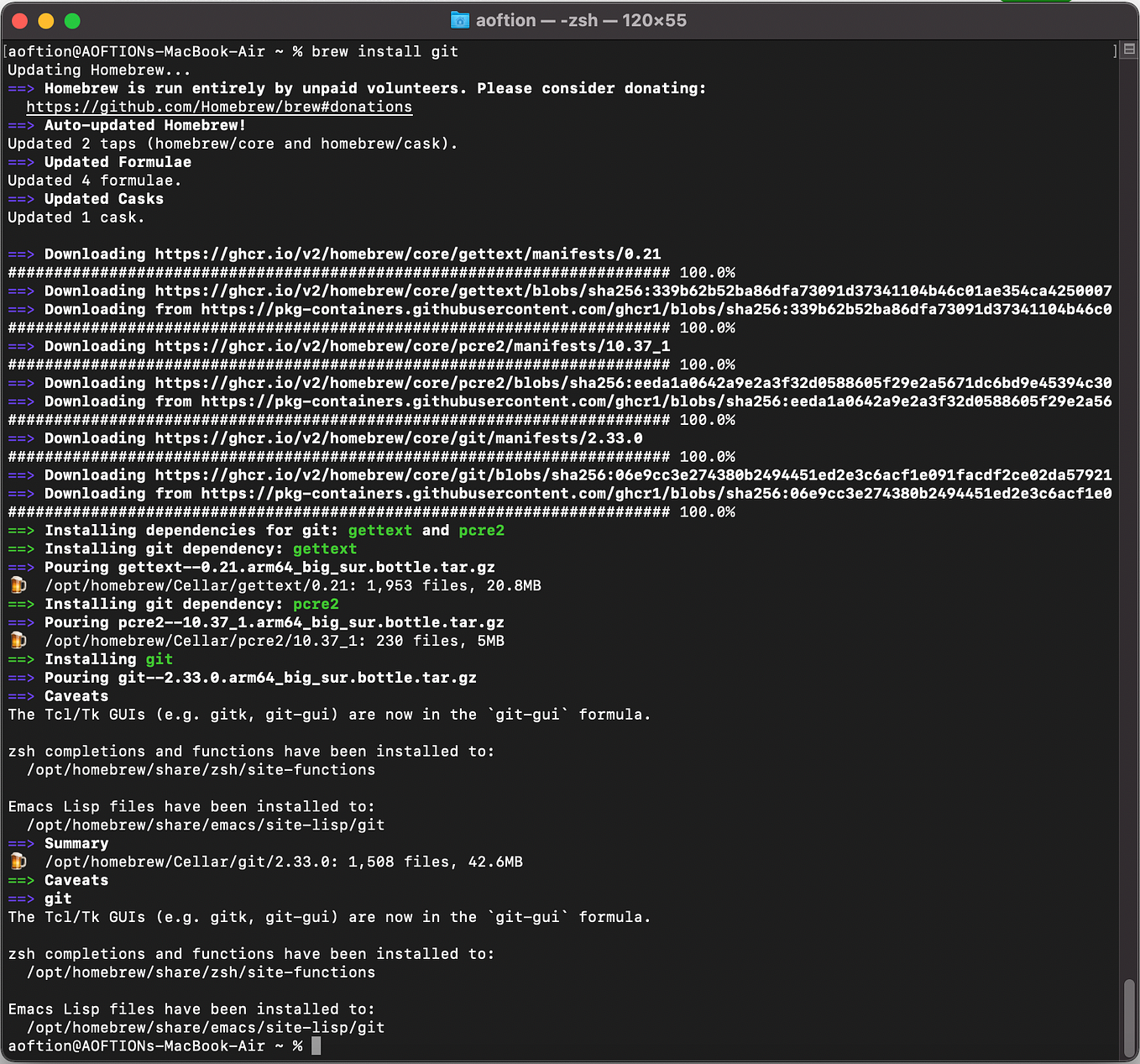The height and width of the screenshot is (1064, 1140).
Task: Click the beer mug icon on the pcre2 line
Action: tap(18, 641)
